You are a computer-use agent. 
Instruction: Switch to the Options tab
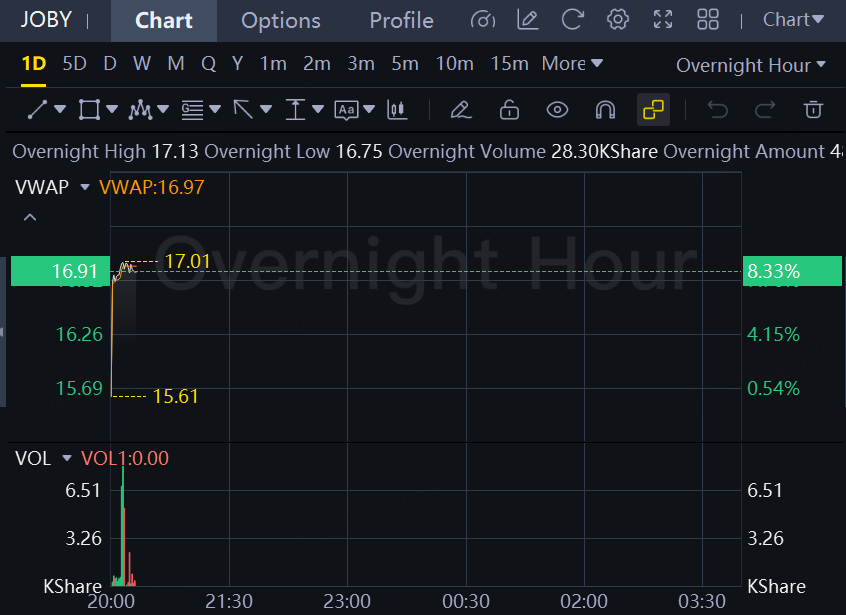click(281, 20)
